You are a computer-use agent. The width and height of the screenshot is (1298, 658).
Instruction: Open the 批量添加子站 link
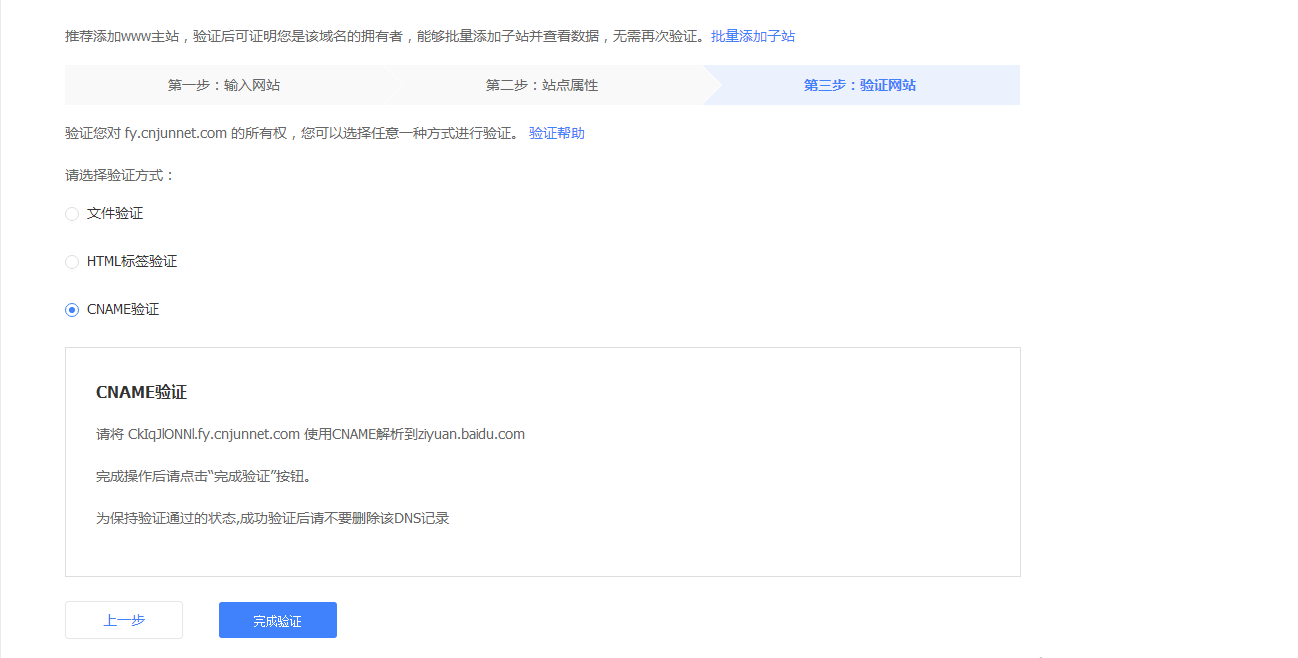(x=753, y=35)
